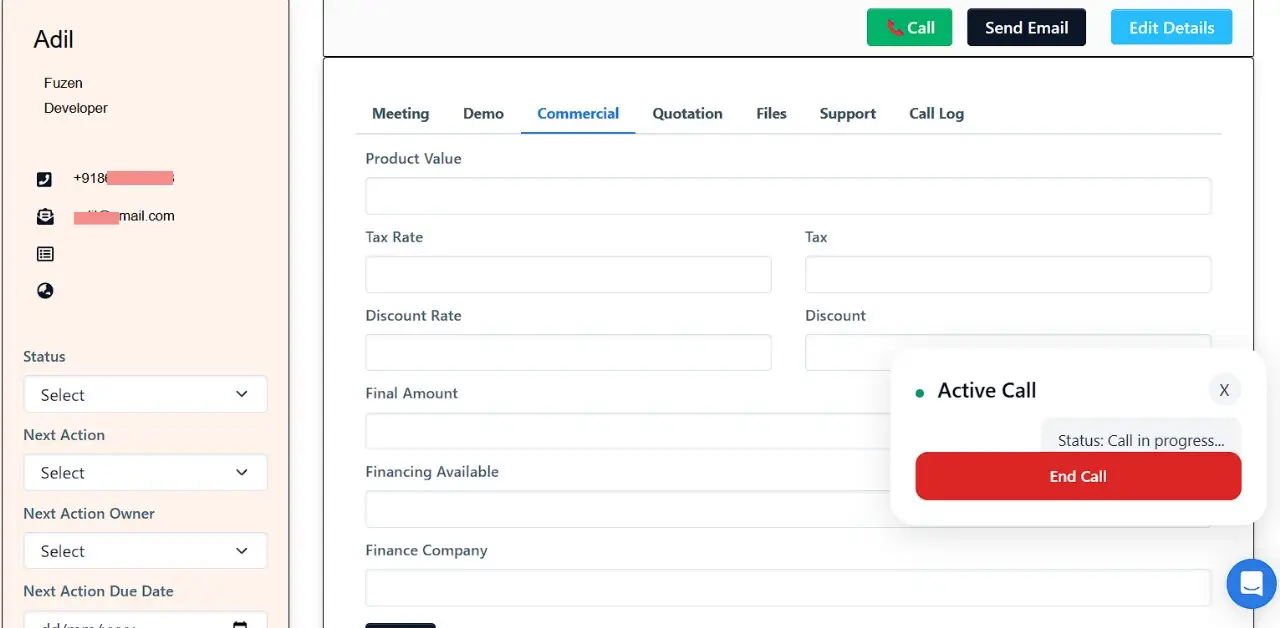The width and height of the screenshot is (1280, 628).
Task: Click the Tax input field
Action: pos(1008,274)
